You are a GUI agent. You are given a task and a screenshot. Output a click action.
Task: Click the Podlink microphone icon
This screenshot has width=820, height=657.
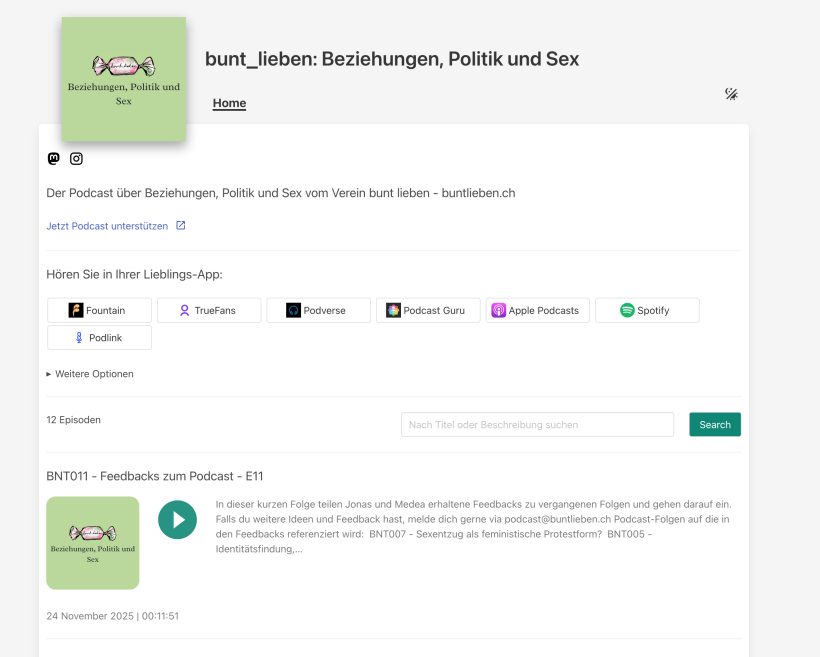click(79, 338)
